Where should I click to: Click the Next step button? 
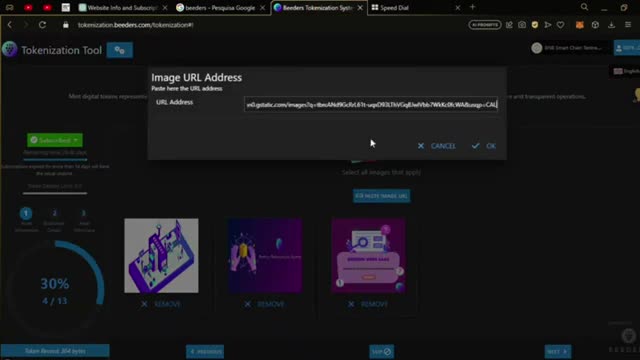pyautogui.click(x=558, y=351)
